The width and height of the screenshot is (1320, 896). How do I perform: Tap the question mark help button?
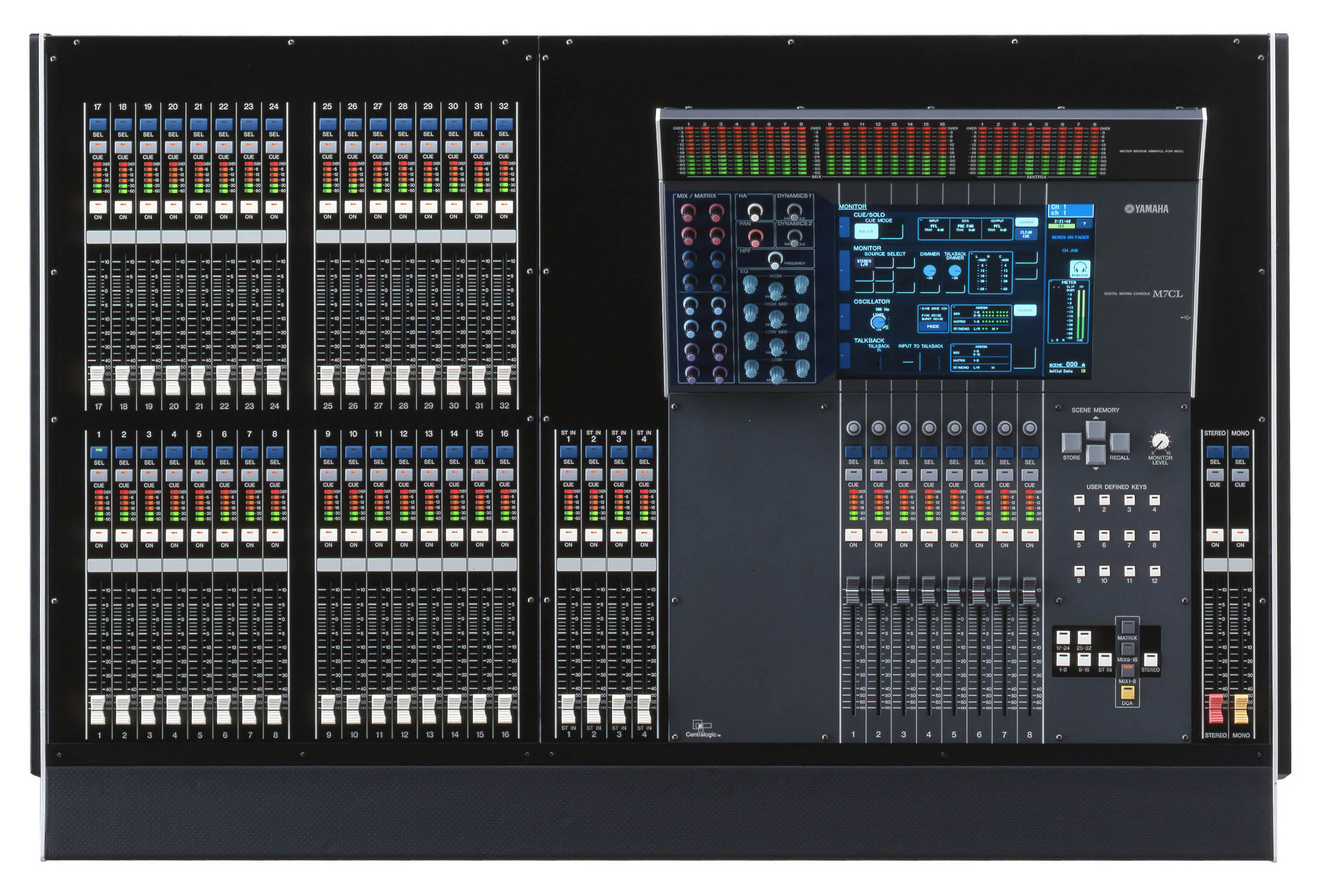(1084, 224)
